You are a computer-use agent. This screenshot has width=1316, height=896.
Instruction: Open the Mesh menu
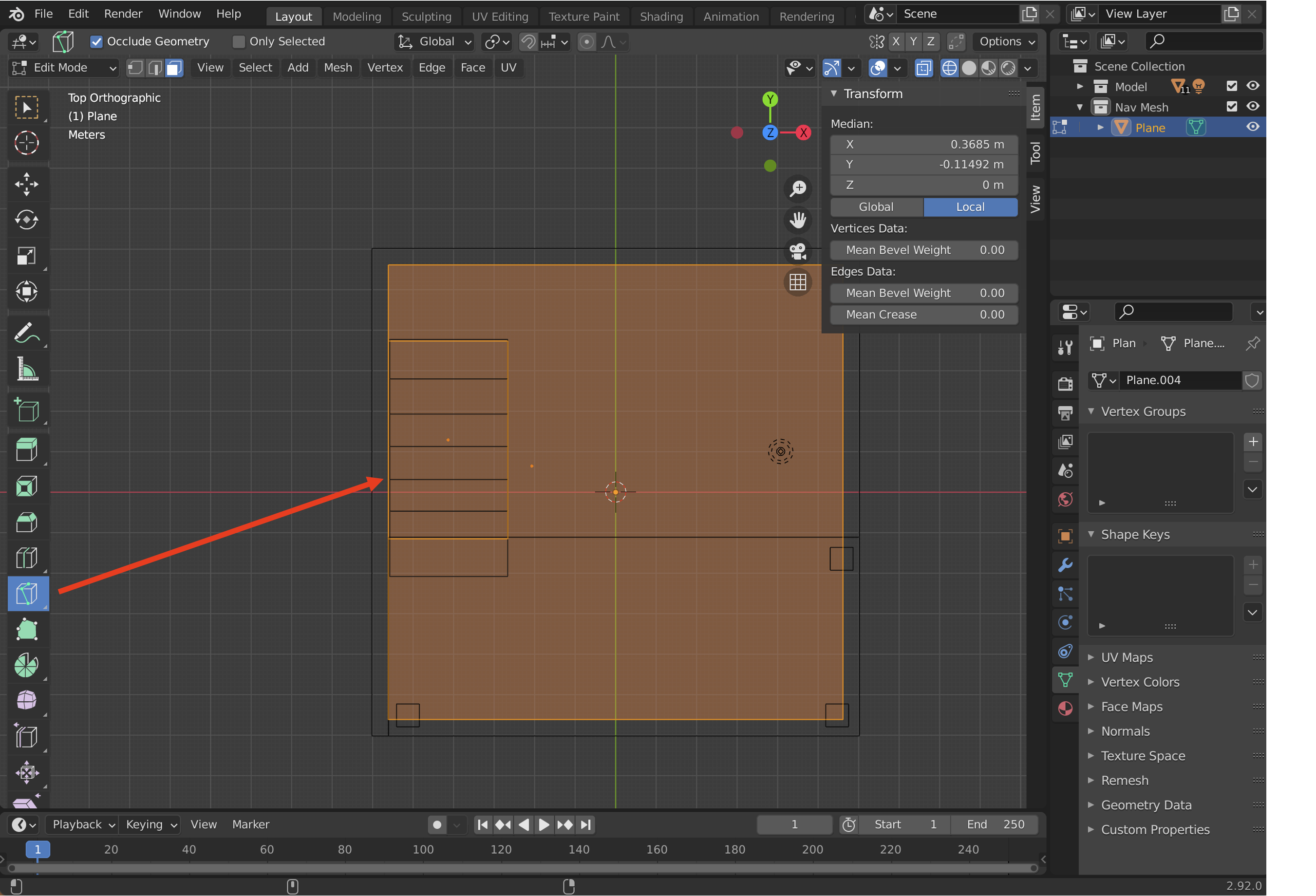tap(338, 68)
